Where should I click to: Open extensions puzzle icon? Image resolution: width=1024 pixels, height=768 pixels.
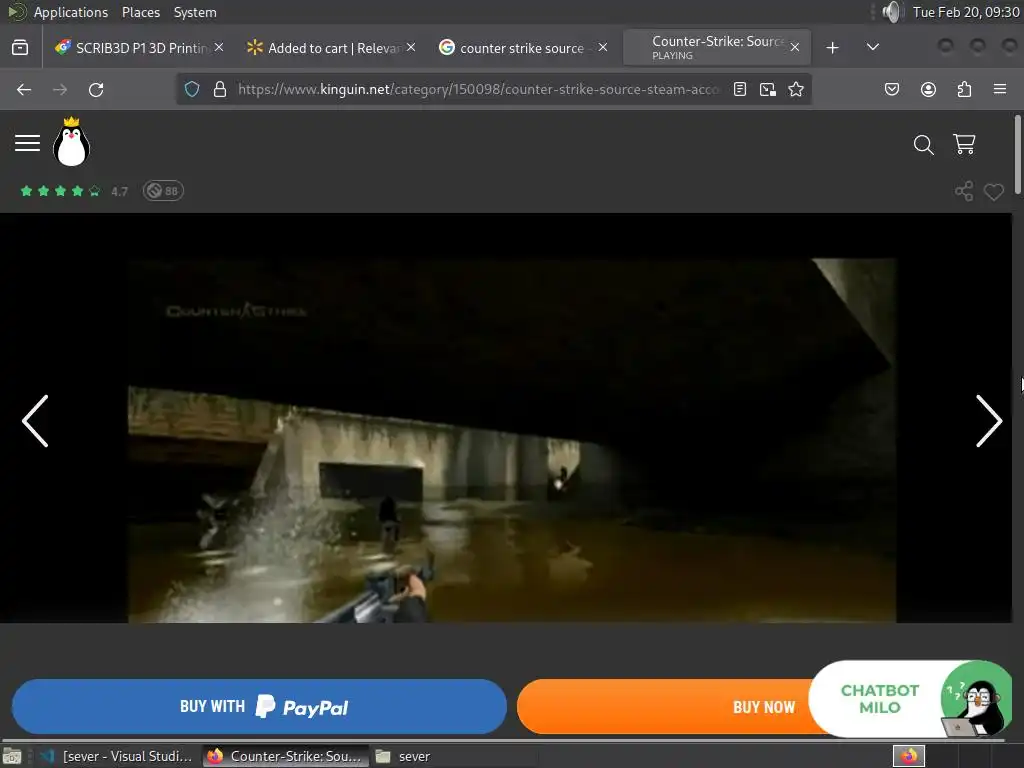964,89
